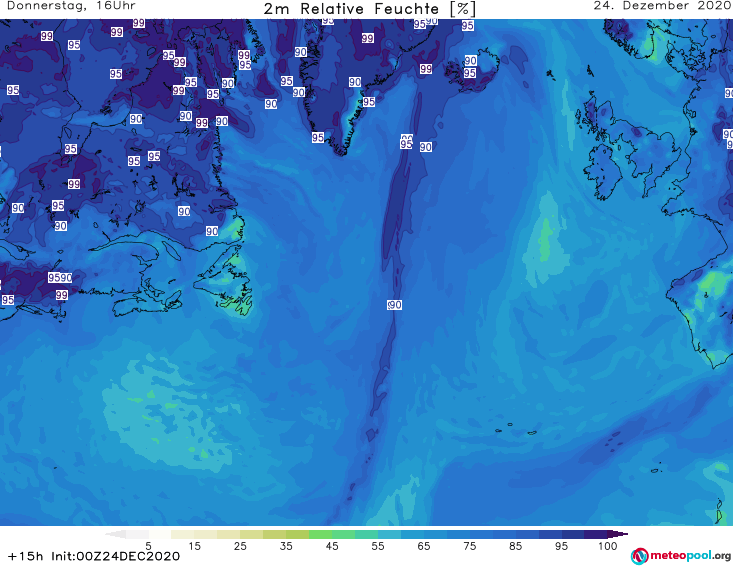Image resolution: width=733 pixels, height=566 pixels.
Task: Click the legend value 15
Action: click(x=194, y=546)
